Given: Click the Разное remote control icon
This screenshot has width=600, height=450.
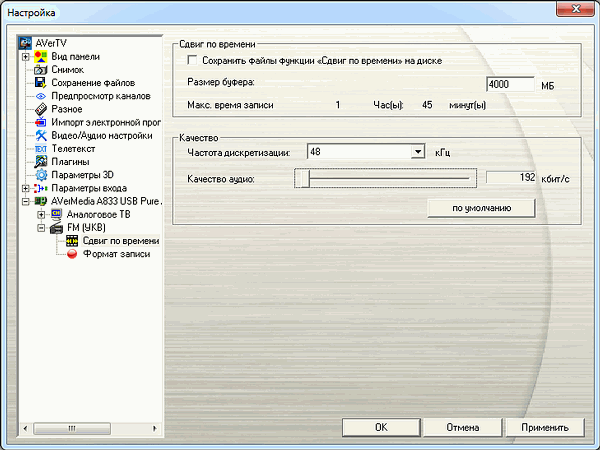Looking at the screenshot, I should click(x=41, y=109).
